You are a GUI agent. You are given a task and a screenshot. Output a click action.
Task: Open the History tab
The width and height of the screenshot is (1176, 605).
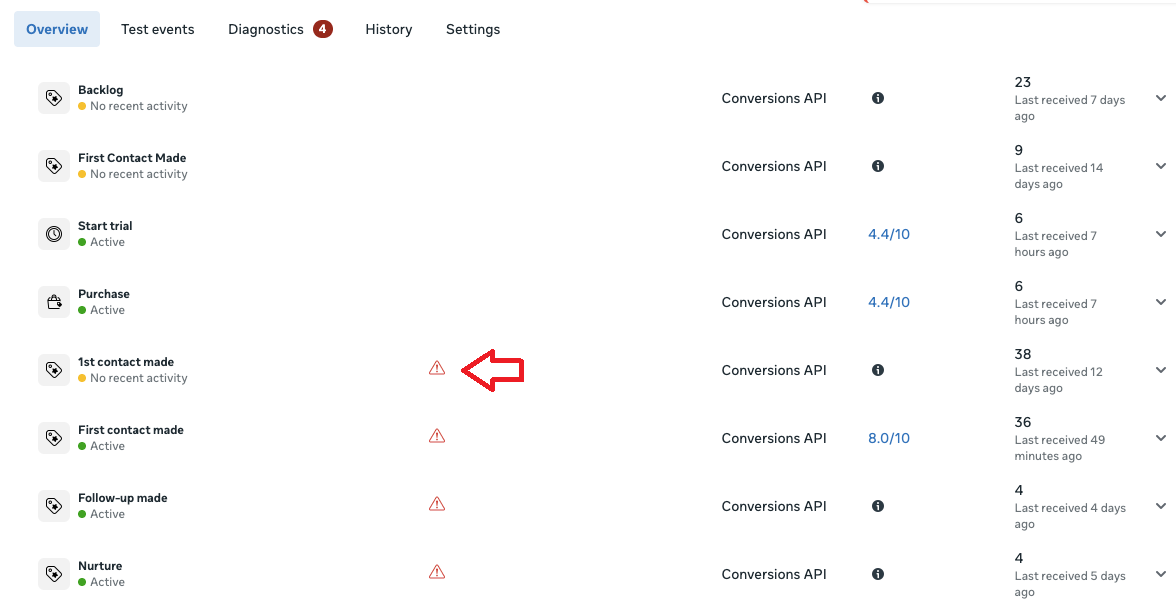coord(389,29)
